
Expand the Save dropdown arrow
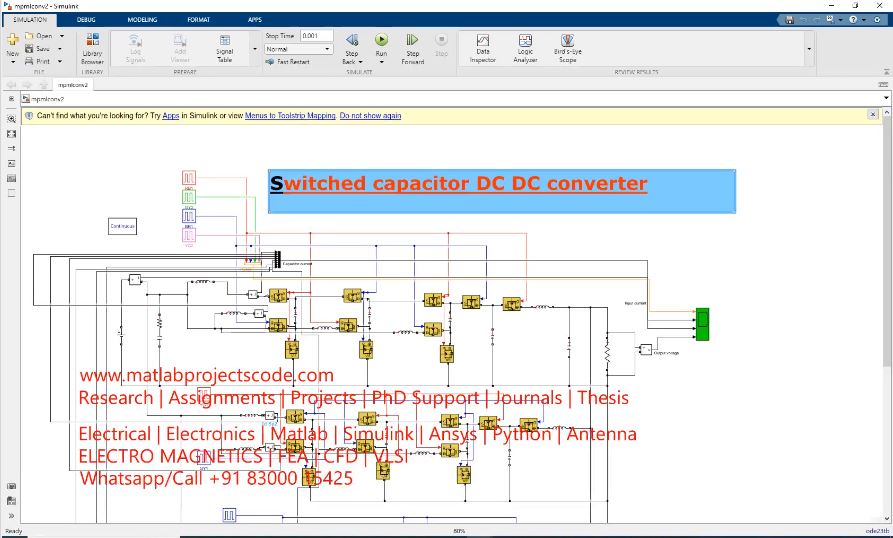pyautogui.click(x=60, y=48)
